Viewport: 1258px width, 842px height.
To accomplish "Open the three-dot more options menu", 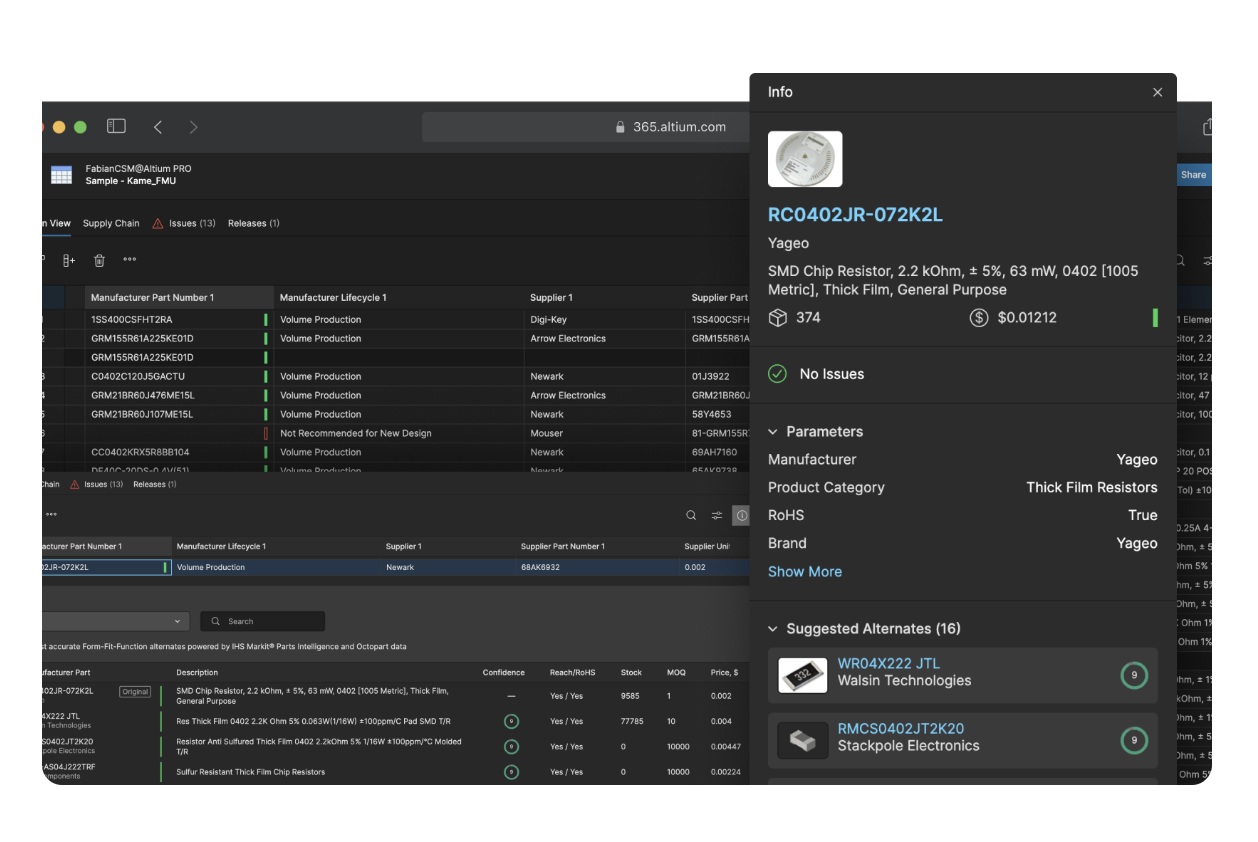I will click(130, 260).
